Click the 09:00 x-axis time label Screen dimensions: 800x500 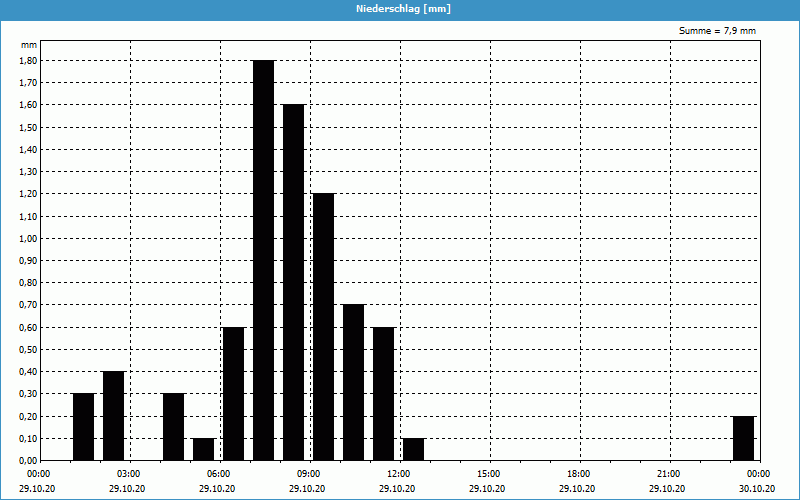(308, 473)
